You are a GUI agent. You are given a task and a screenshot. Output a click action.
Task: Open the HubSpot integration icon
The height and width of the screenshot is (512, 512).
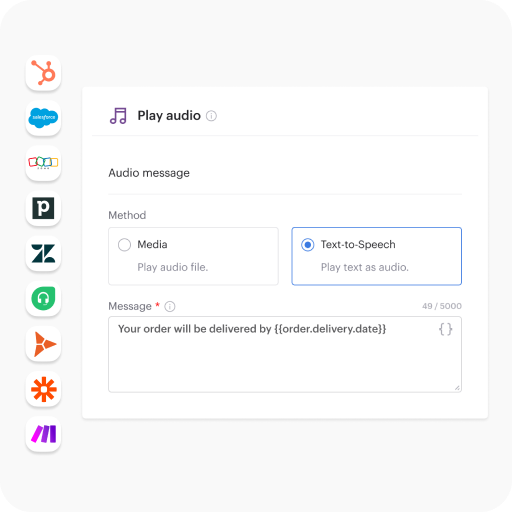(x=43, y=73)
